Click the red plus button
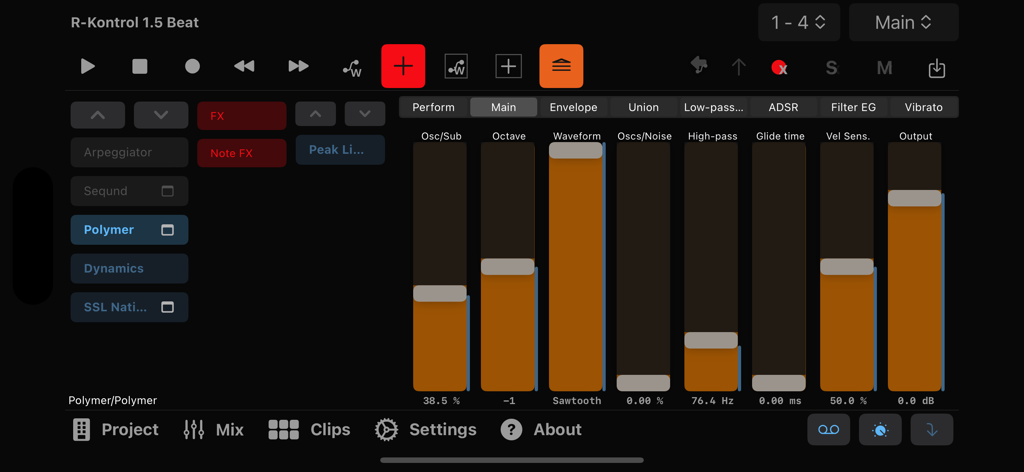1024x472 pixels. (404, 66)
